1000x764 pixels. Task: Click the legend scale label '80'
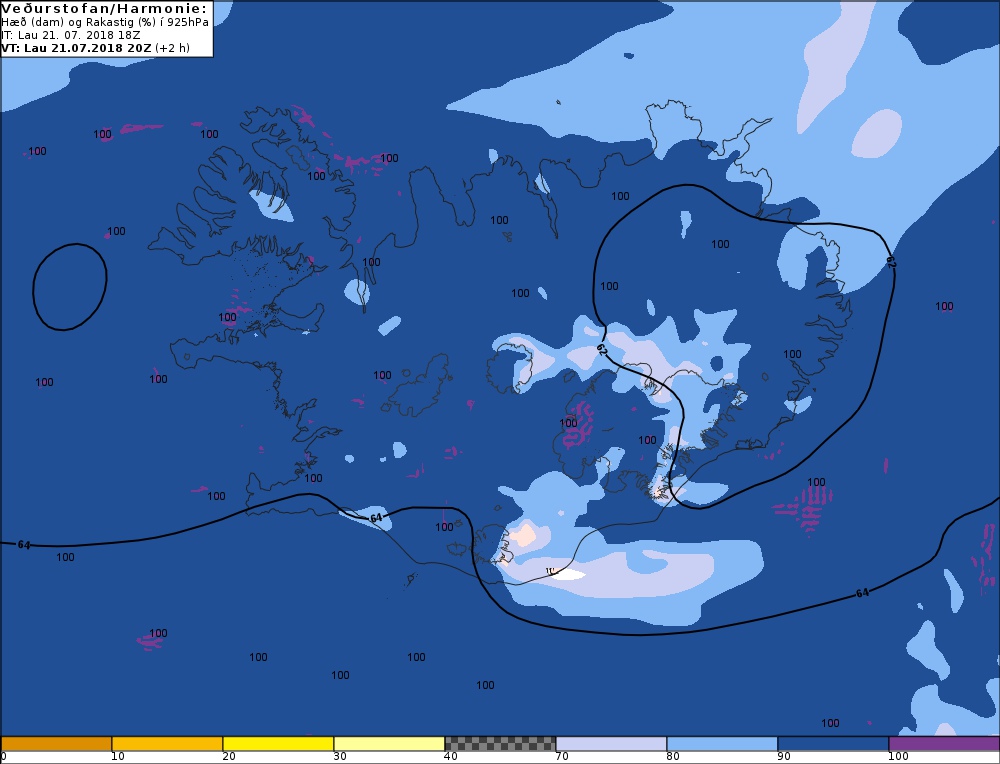click(672, 757)
